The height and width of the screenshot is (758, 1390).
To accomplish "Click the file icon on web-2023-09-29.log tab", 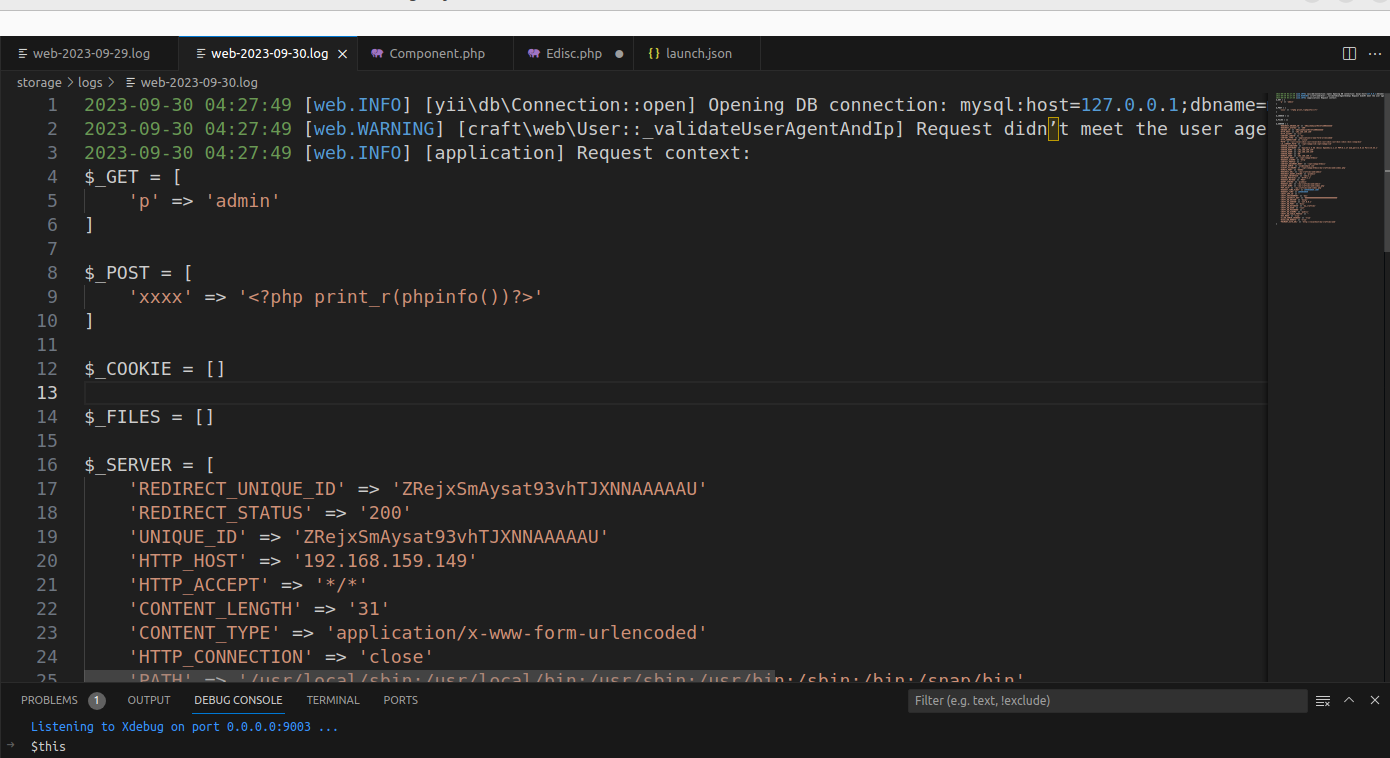I will 23,54.
